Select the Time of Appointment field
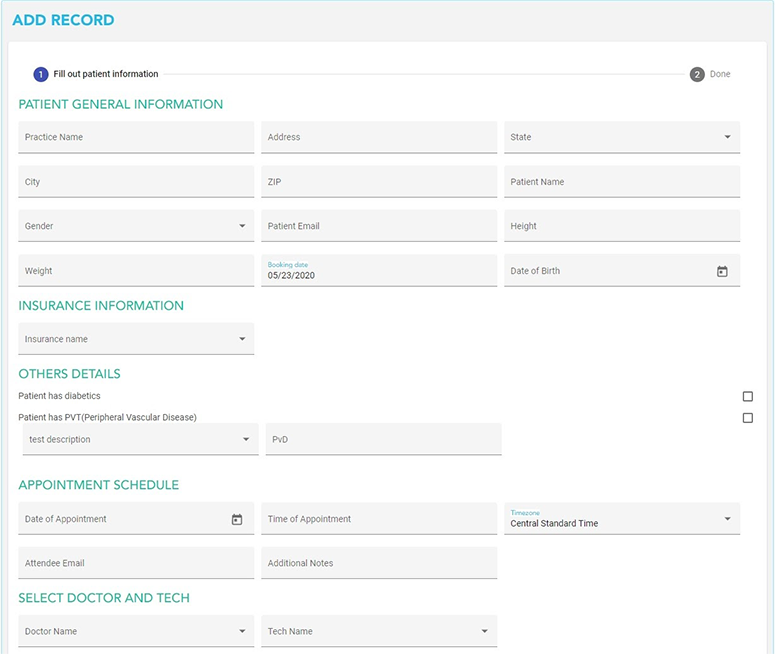 pos(379,519)
